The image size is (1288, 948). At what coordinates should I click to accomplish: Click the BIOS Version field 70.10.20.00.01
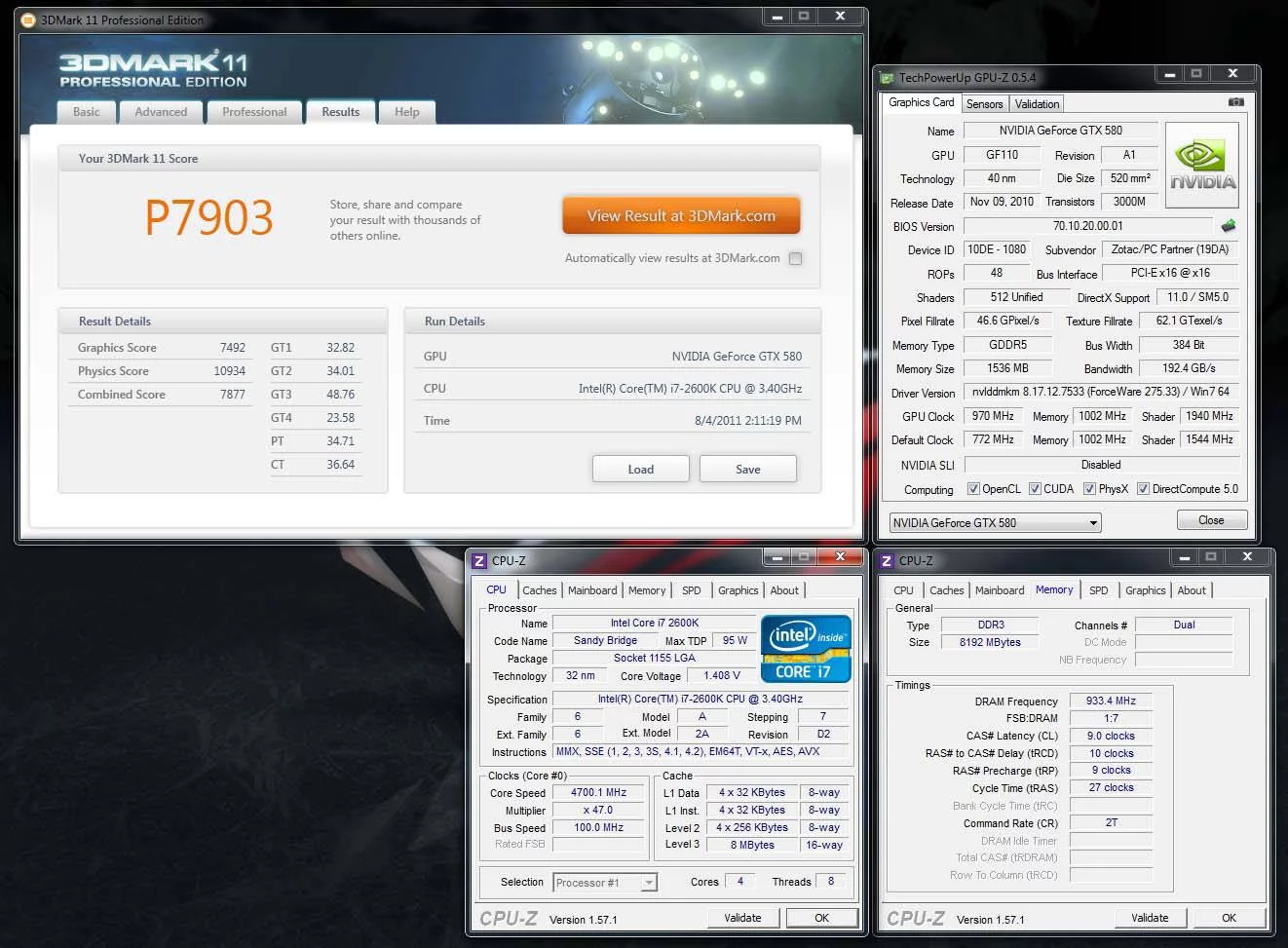pos(1088,226)
